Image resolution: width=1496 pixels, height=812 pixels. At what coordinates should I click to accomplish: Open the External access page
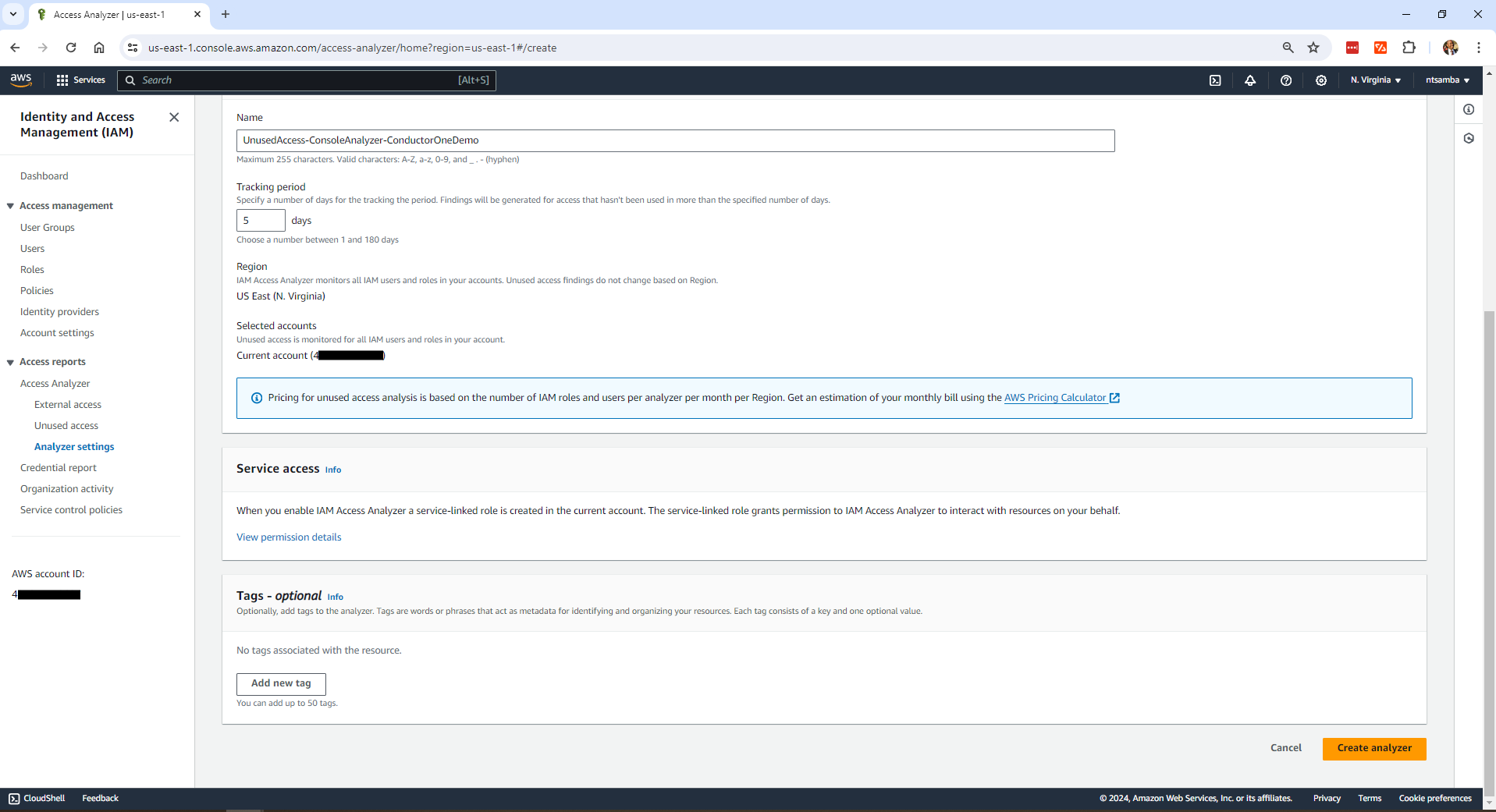click(x=68, y=404)
